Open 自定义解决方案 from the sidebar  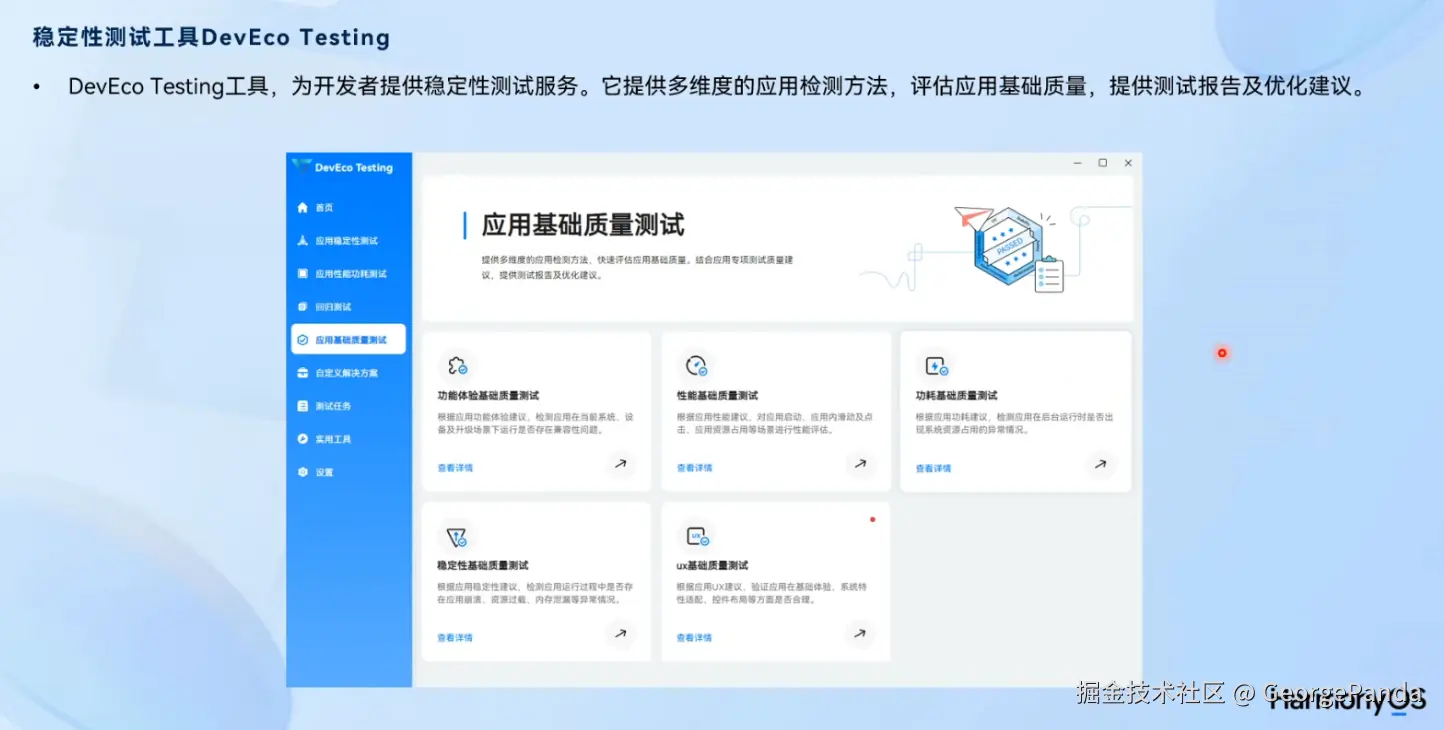345,372
